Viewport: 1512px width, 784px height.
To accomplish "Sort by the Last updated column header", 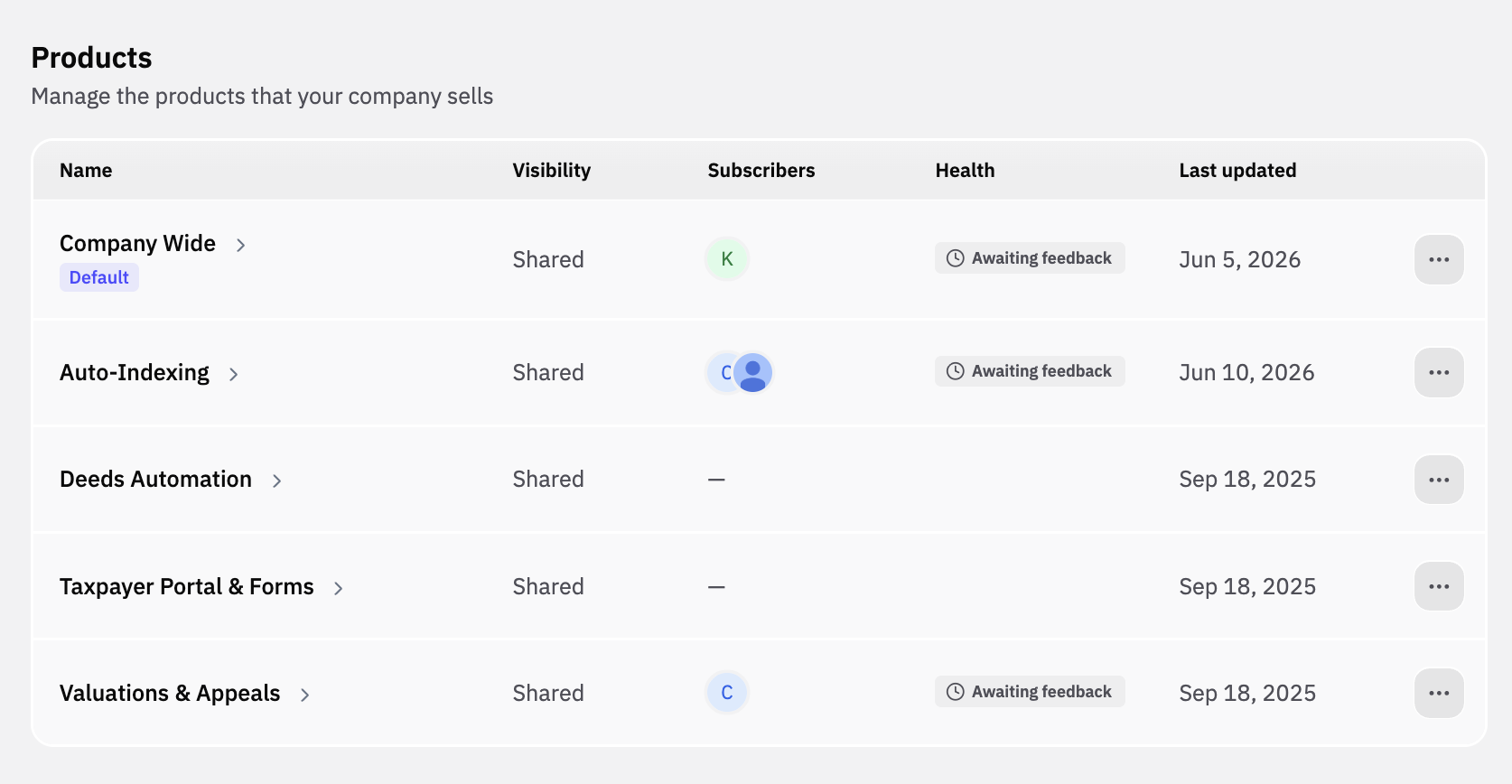I will pyautogui.click(x=1237, y=170).
